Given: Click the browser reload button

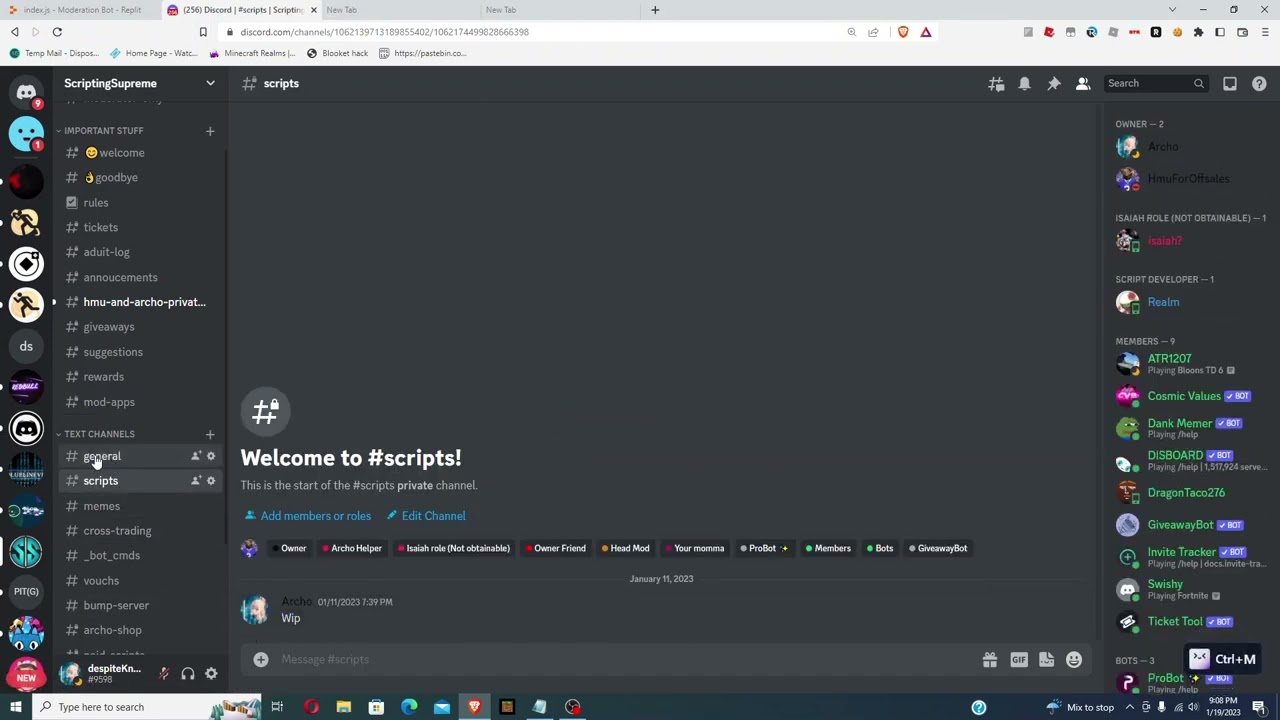Looking at the screenshot, I should click(57, 32).
